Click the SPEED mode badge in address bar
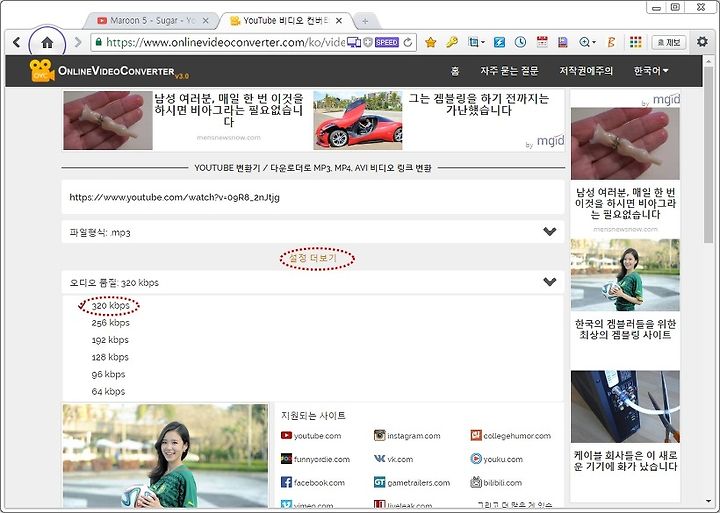The width and height of the screenshot is (720, 513). click(x=387, y=42)
